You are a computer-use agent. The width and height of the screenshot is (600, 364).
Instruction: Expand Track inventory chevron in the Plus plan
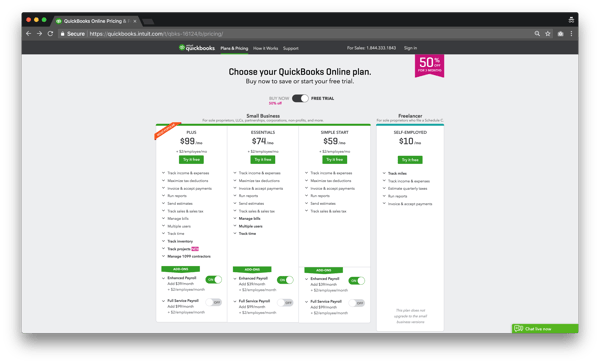pyautogui.click(x=163, y=241)
